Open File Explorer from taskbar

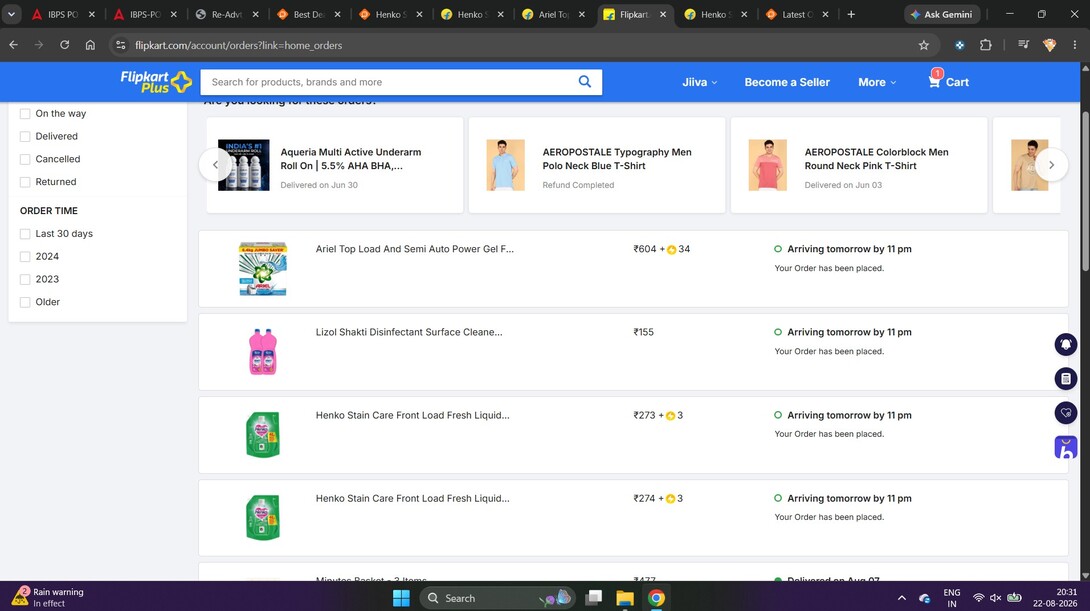[x=625, y=598]
